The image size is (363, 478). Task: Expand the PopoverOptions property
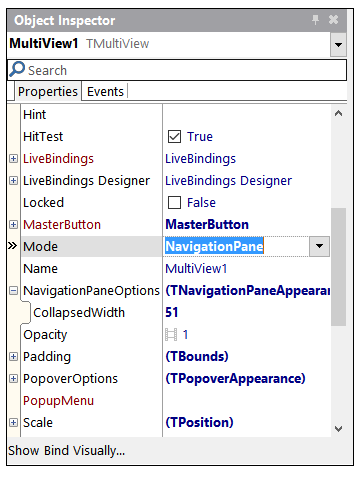coord(13,379)
